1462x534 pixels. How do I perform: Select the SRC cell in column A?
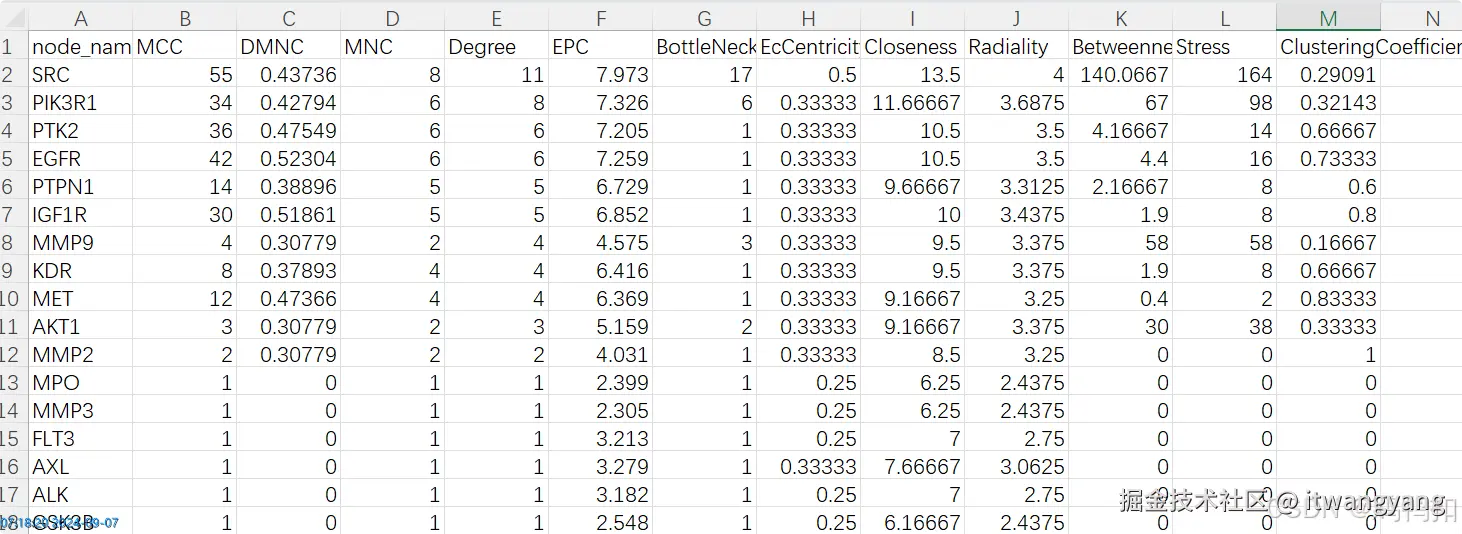[80, 75]
